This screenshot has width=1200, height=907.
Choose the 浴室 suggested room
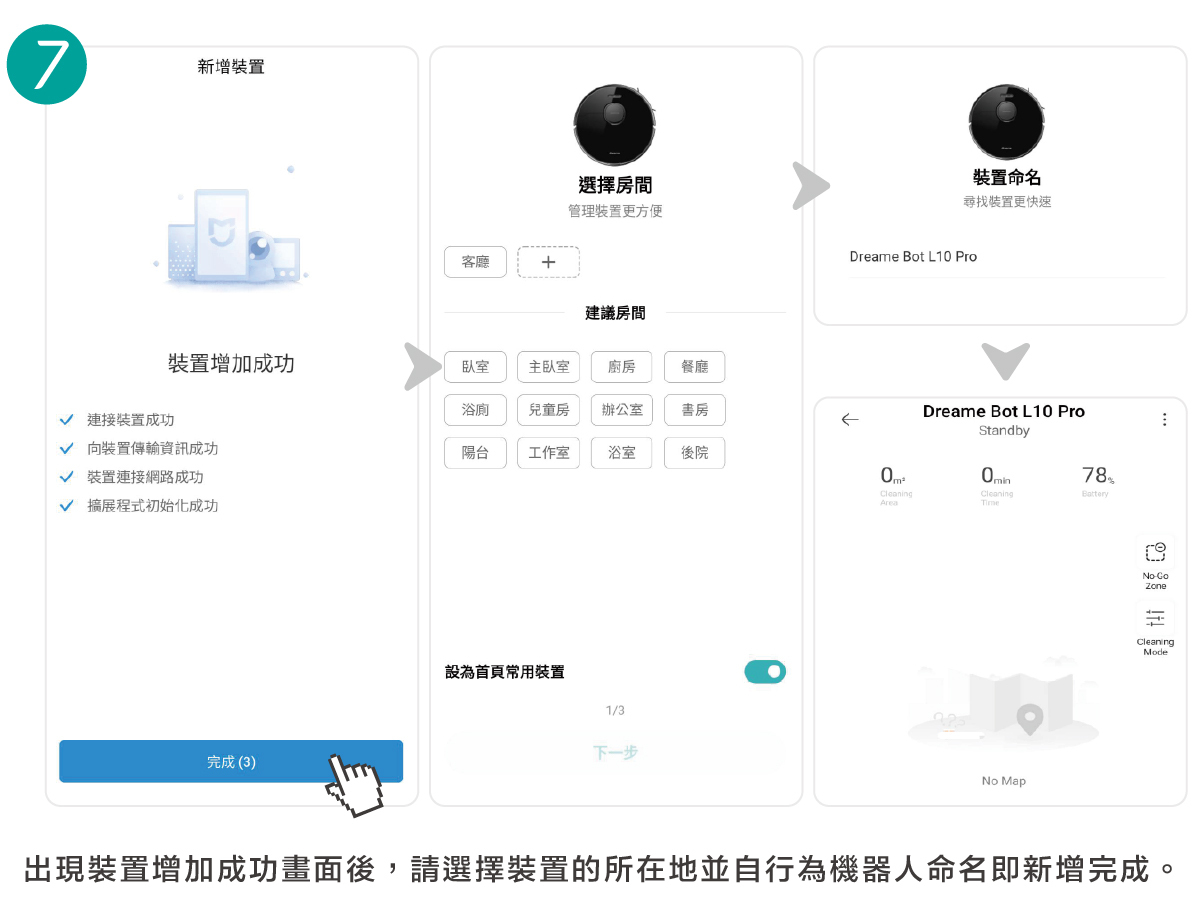[x=621, y=453]
